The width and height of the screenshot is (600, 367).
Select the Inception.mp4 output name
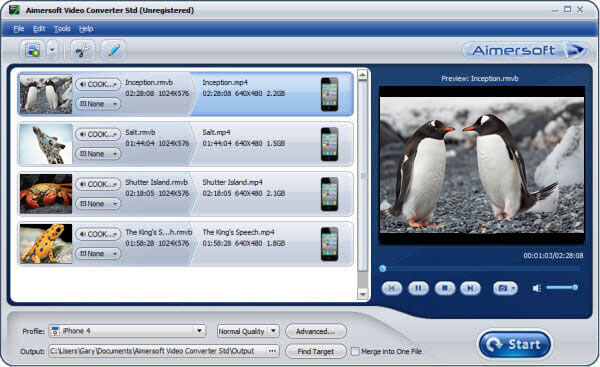[x=225, y=82]
